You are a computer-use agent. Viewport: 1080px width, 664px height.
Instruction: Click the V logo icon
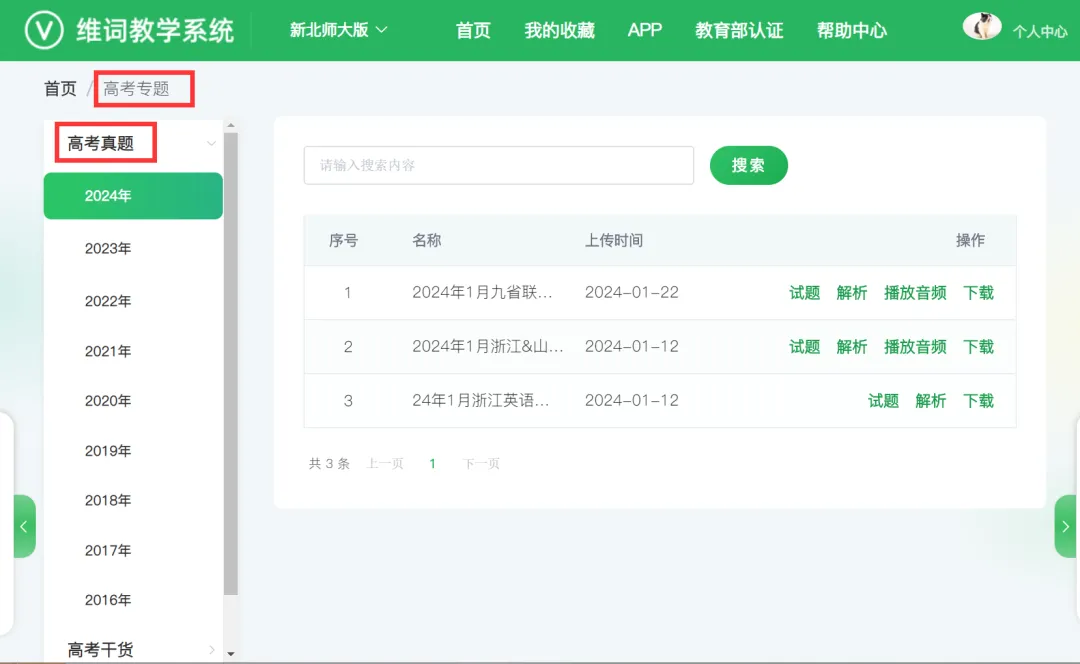tap(44, 30)
